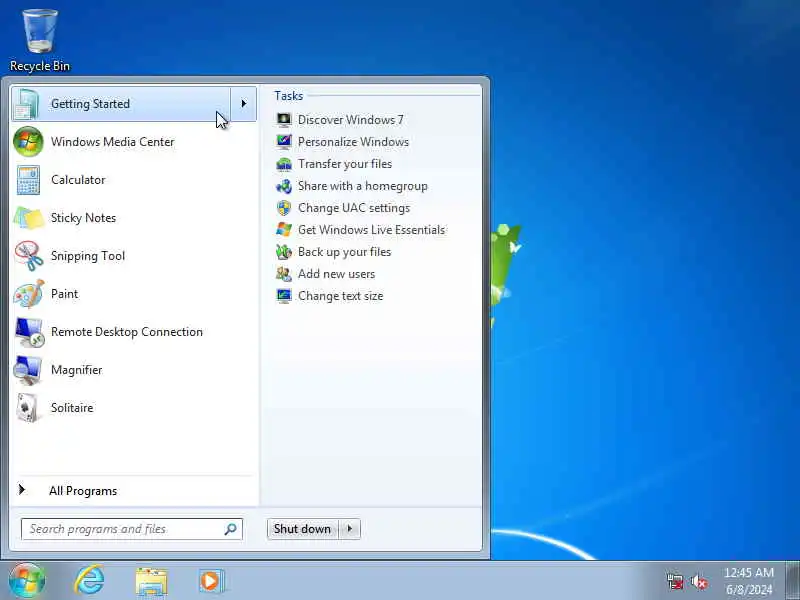Click the Magnifier menu label

pos(77,370)
